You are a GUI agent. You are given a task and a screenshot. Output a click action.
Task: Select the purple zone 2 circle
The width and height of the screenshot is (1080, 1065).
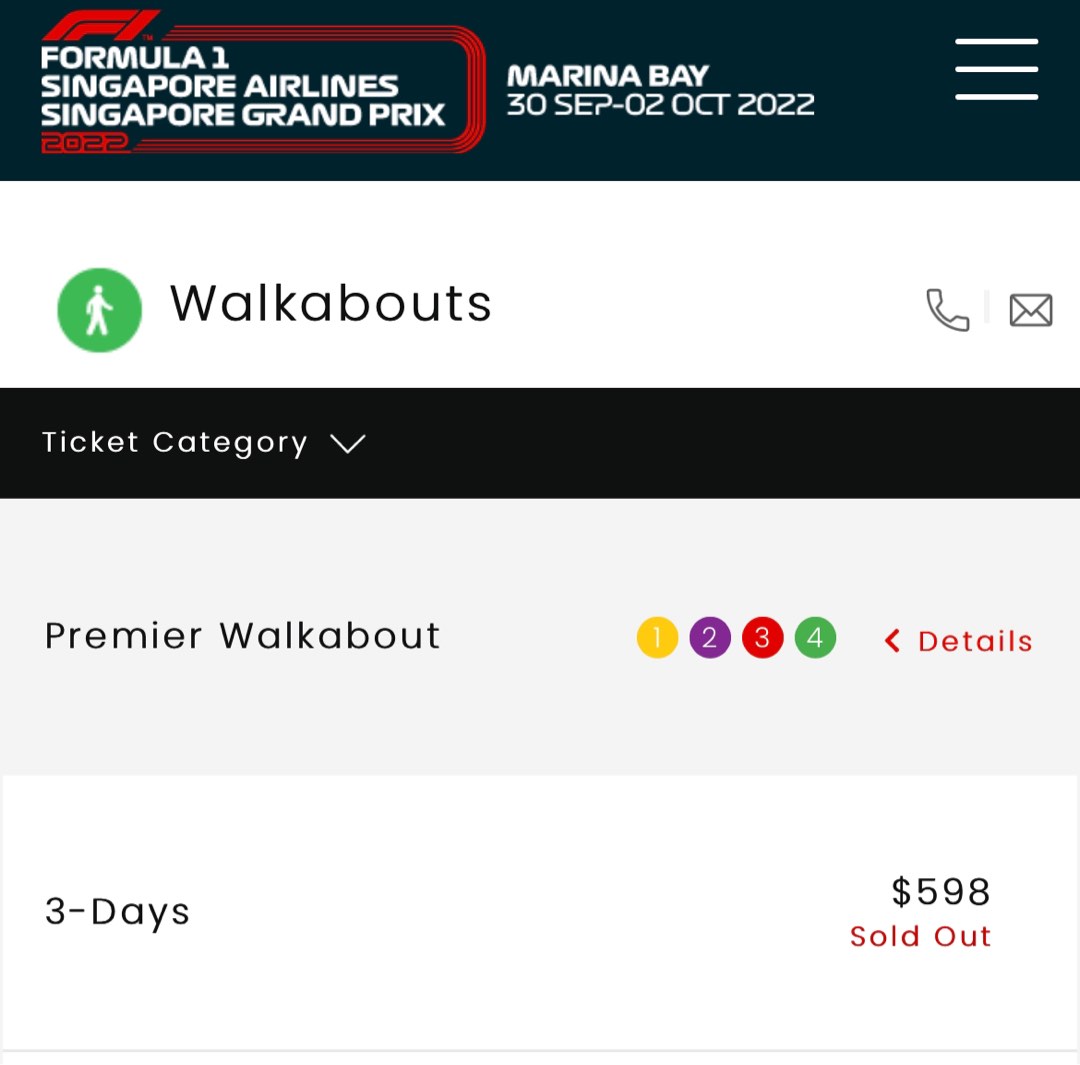[x=709, y=637]
